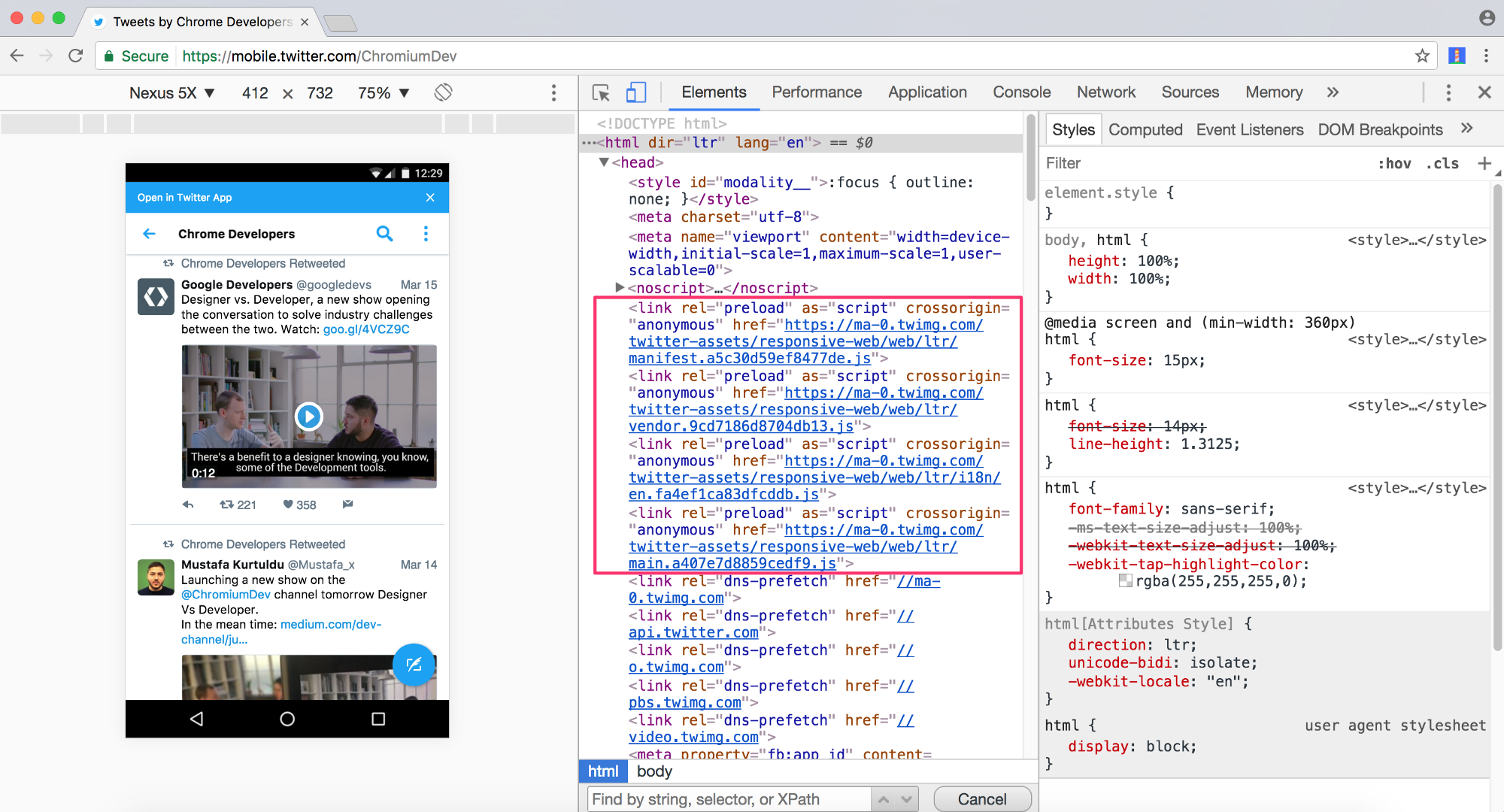1504x812 pixels.
Task: Play the video in Google Developers tweet
Action: 308,416
